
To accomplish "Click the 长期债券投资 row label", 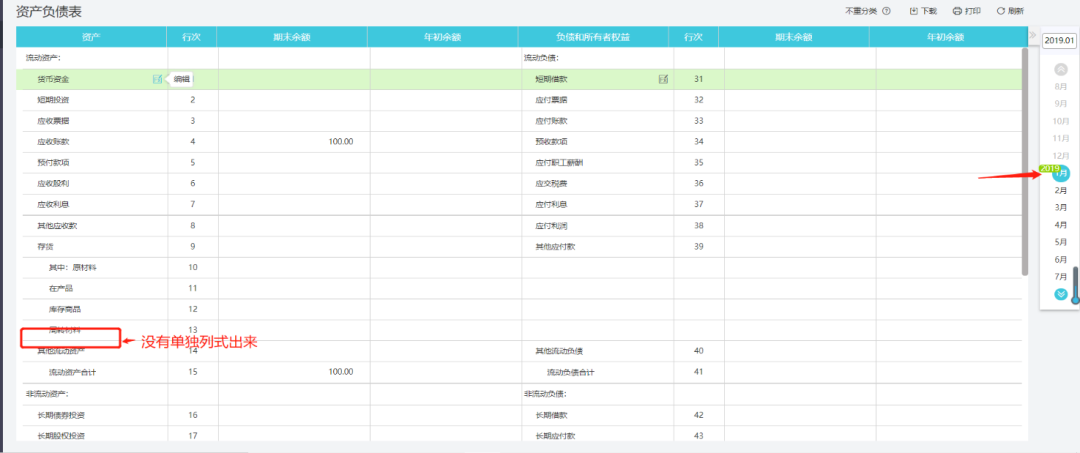I will (61, 415).
